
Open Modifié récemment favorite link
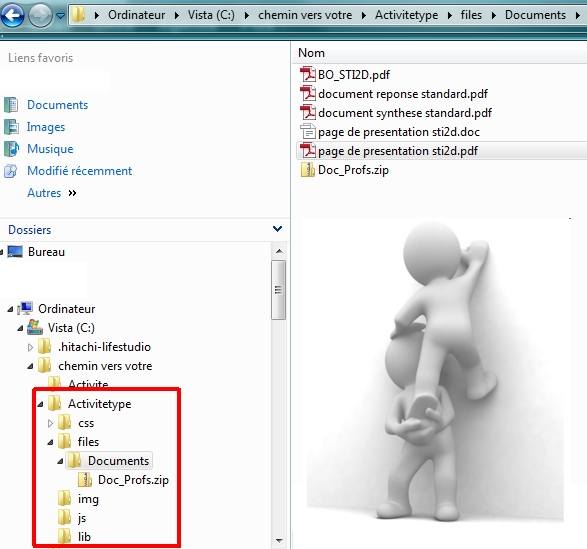coord(79,171)
